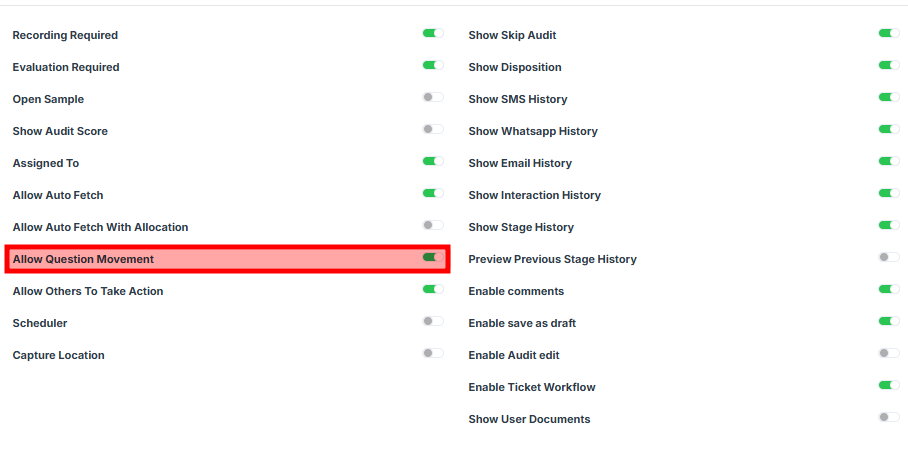This screenshot has height=449, width=908.
Task: Disable the Show Skip Audit toggle
Action: [889, 33]
